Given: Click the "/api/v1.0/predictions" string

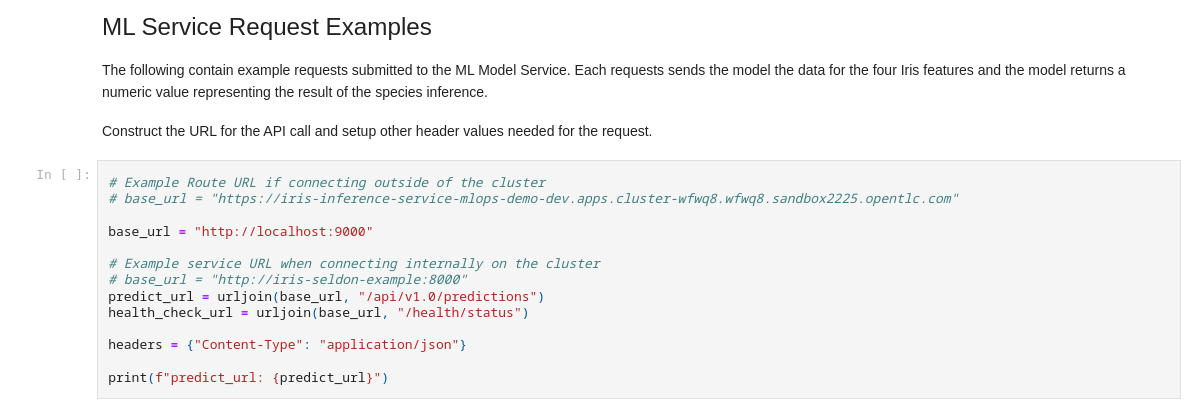Looking at the screenshot, I should click(x=447, y=296).
